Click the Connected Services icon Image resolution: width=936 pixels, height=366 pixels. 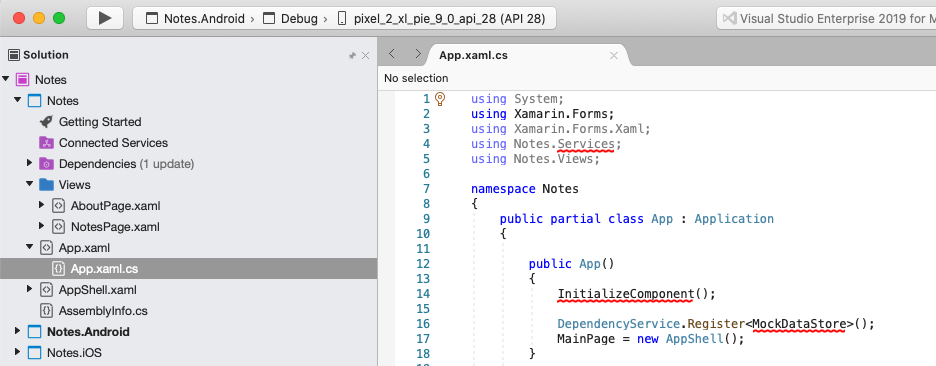46,143
